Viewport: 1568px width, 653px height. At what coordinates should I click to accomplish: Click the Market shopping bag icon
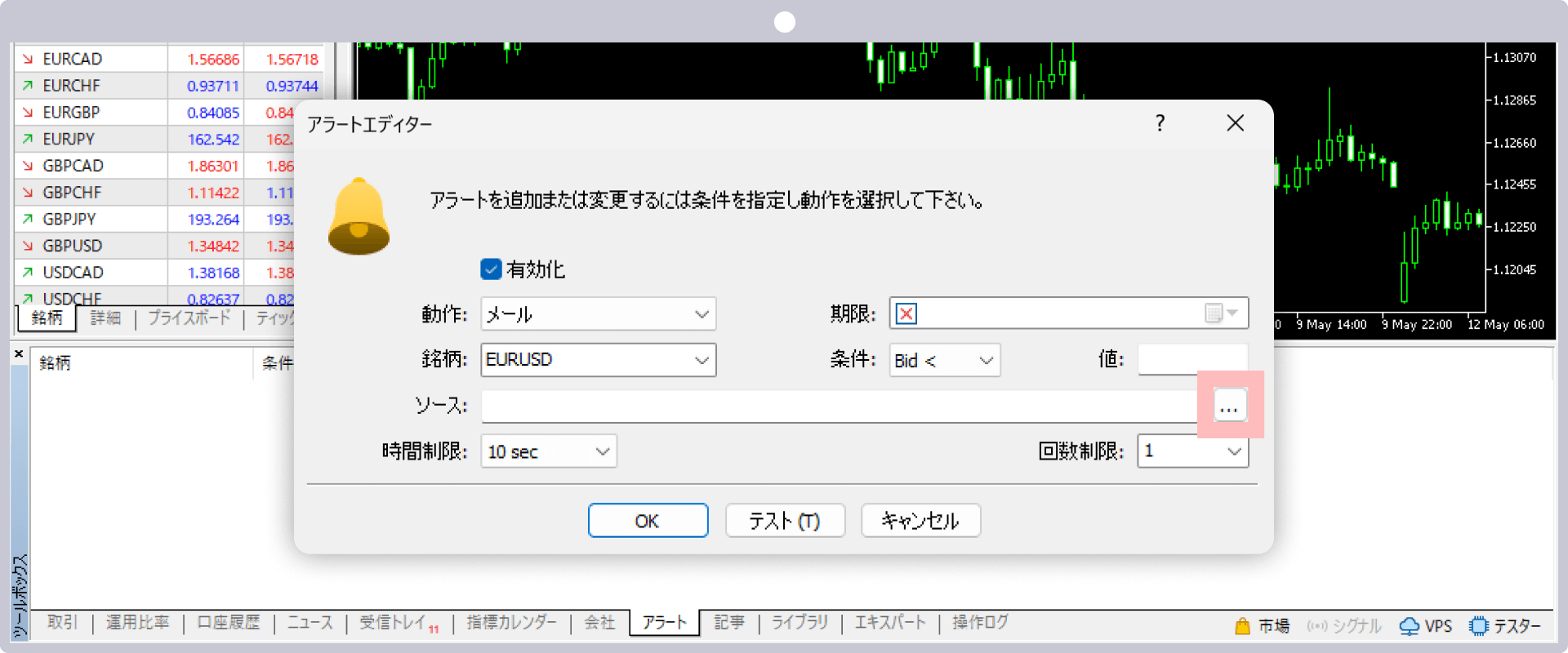1242,626
